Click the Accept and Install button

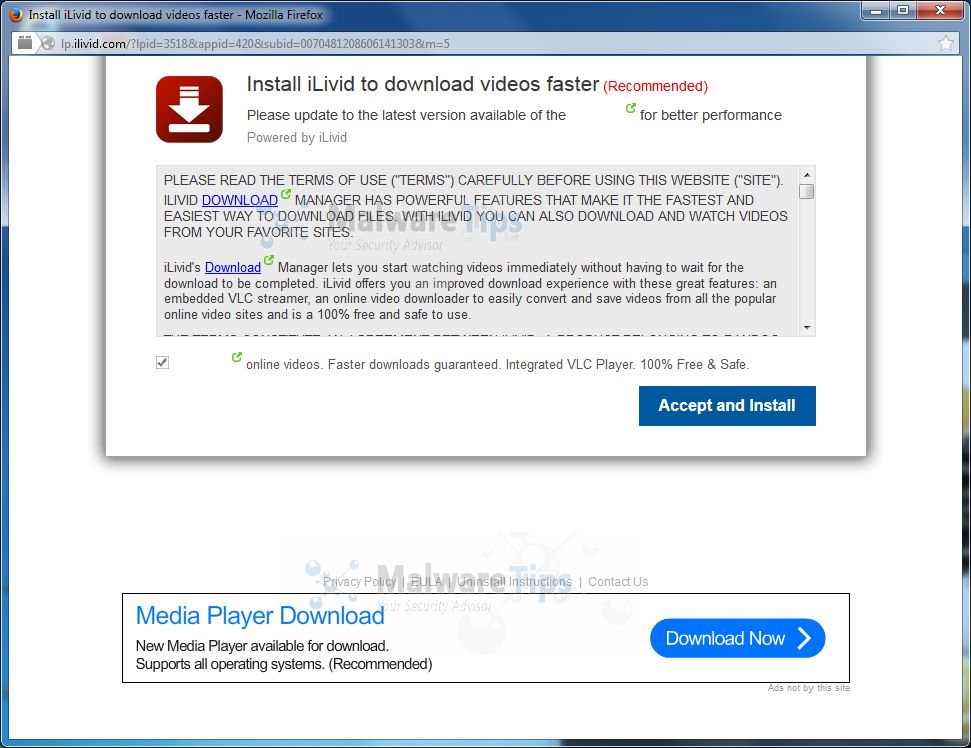click(727, 406)
